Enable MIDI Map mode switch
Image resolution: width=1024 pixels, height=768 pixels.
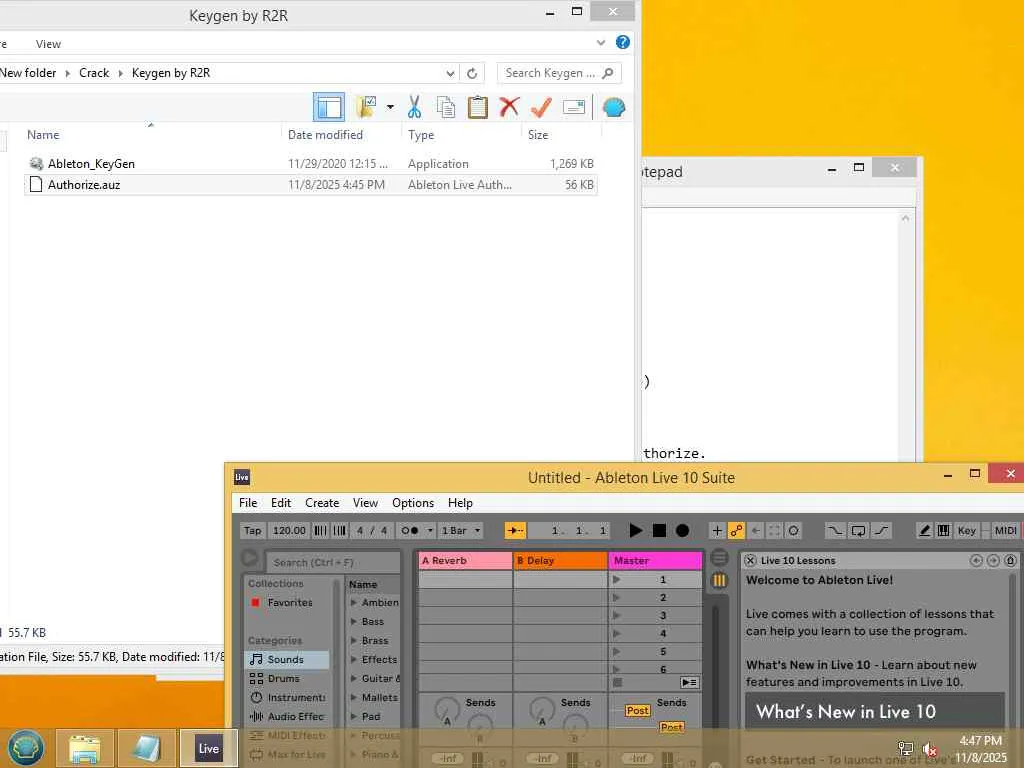[x=1005, y=531]
